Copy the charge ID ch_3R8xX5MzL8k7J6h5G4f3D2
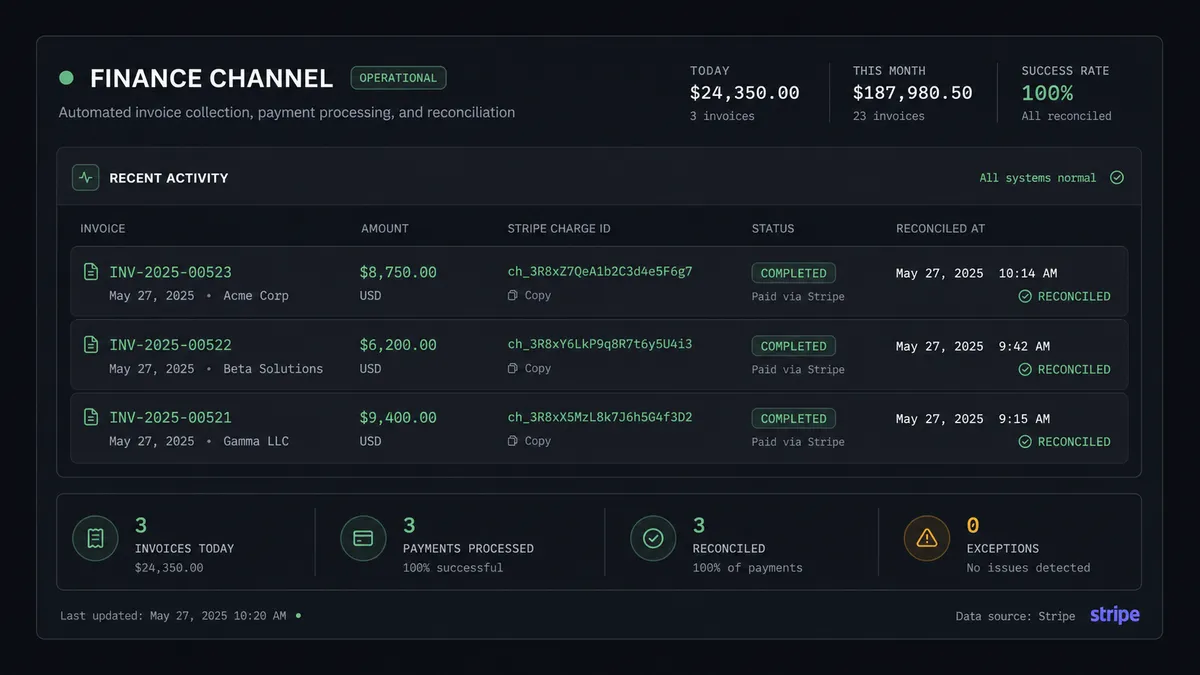Screen dimensions: 1200x675 pyautogui.click(x=530, y=441)
